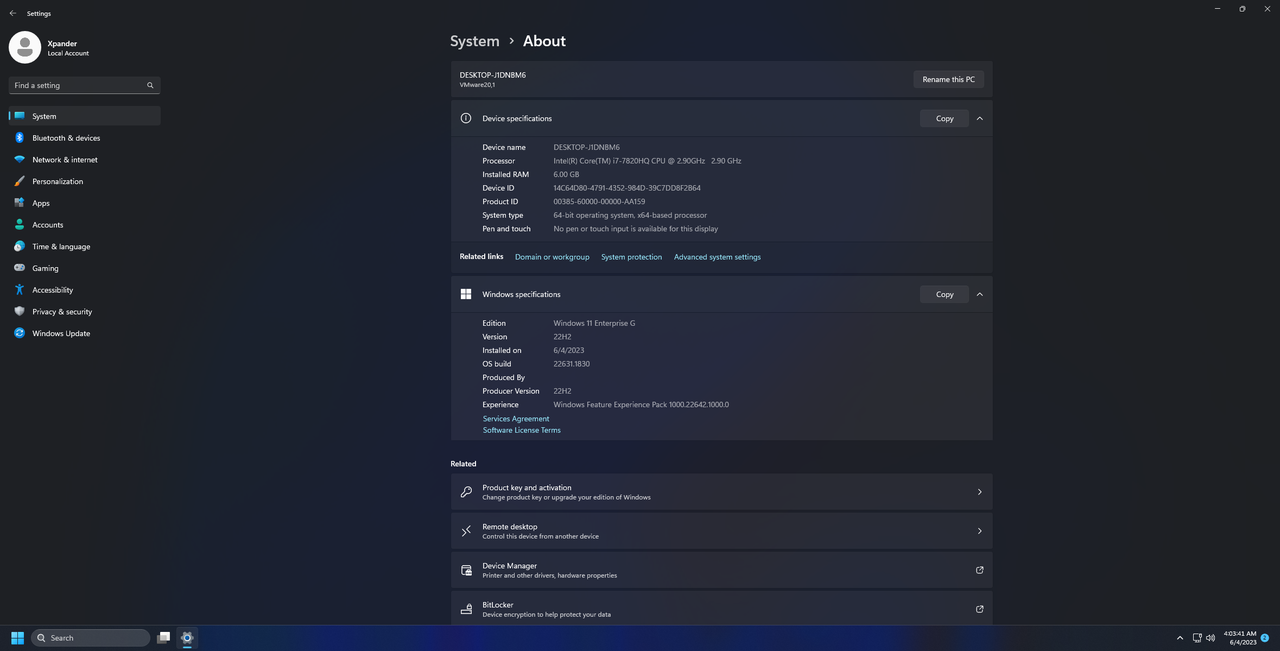Click the Personalization paintbrush icon
Screen dimensions: 1280x651
pyautogui.click(x=19, y=181)
